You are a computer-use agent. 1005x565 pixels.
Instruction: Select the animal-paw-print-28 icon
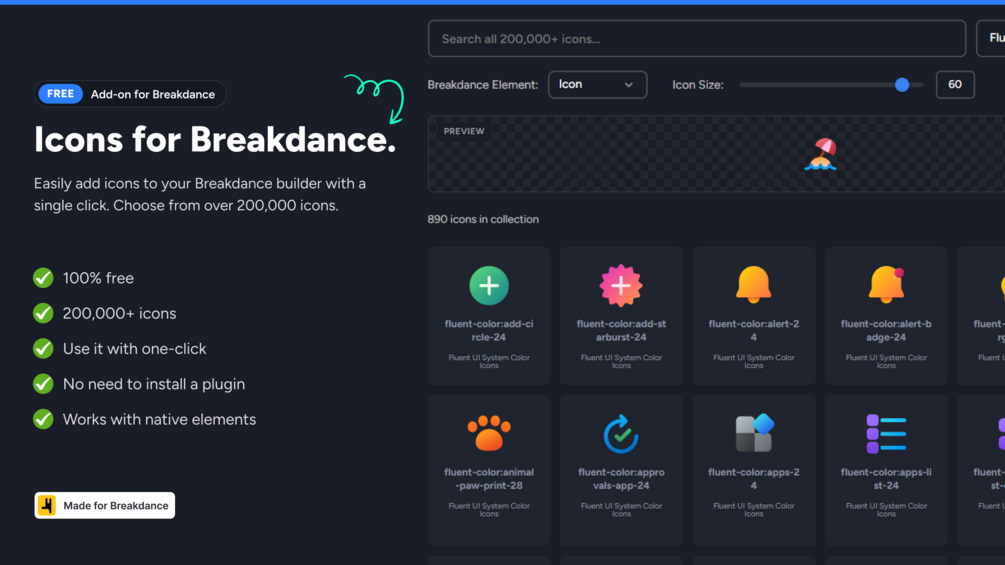coord(489,433)
